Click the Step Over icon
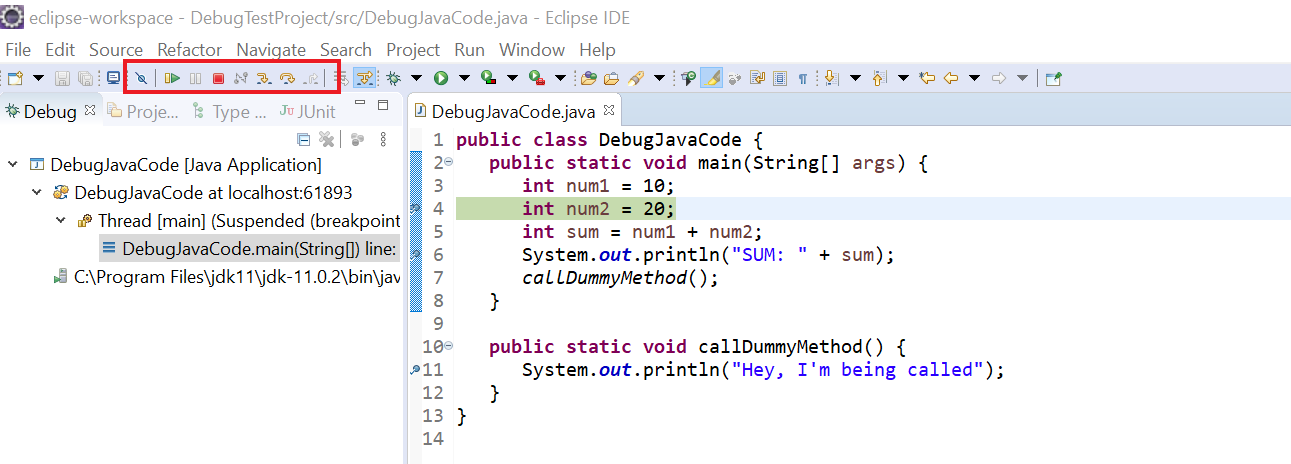1291x464 pixels. (x=288, y=77)
